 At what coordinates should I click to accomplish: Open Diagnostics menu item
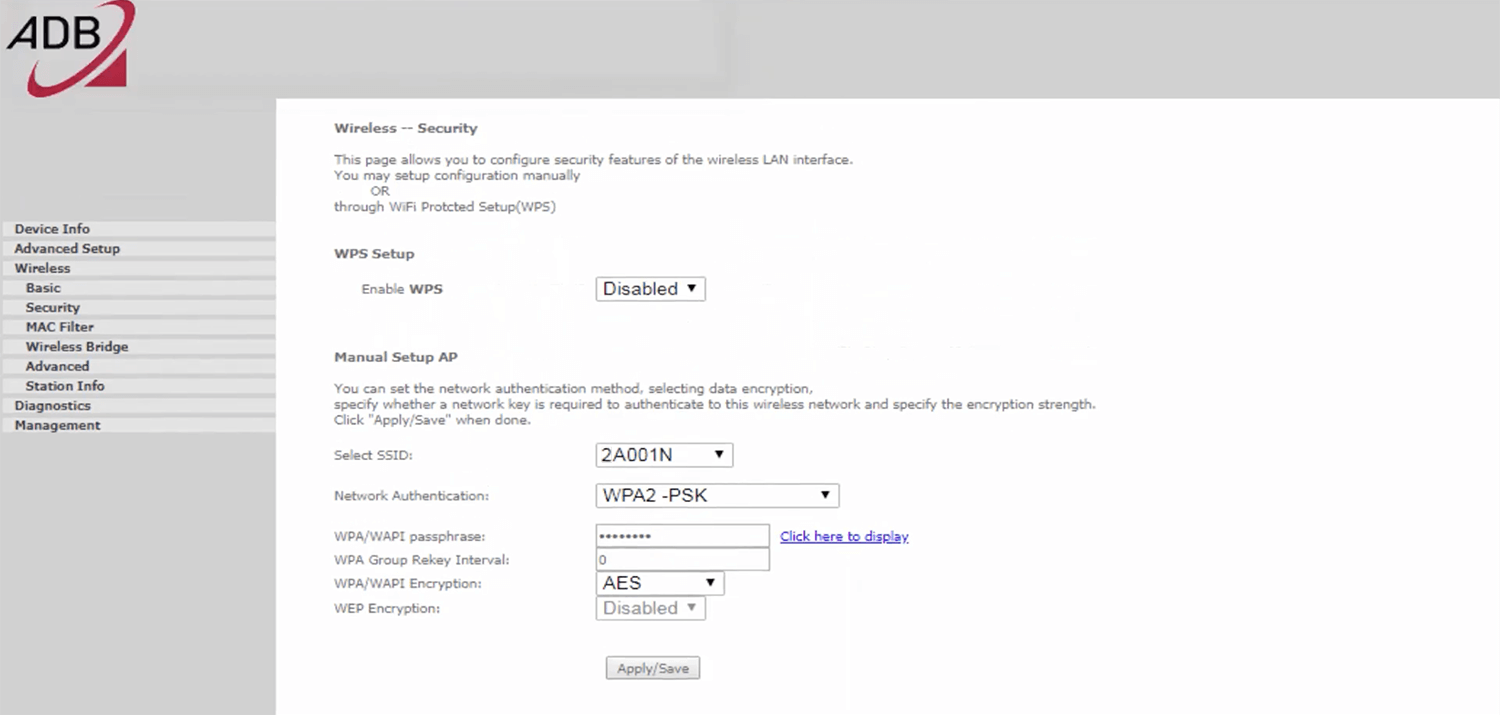click(52, 406)
